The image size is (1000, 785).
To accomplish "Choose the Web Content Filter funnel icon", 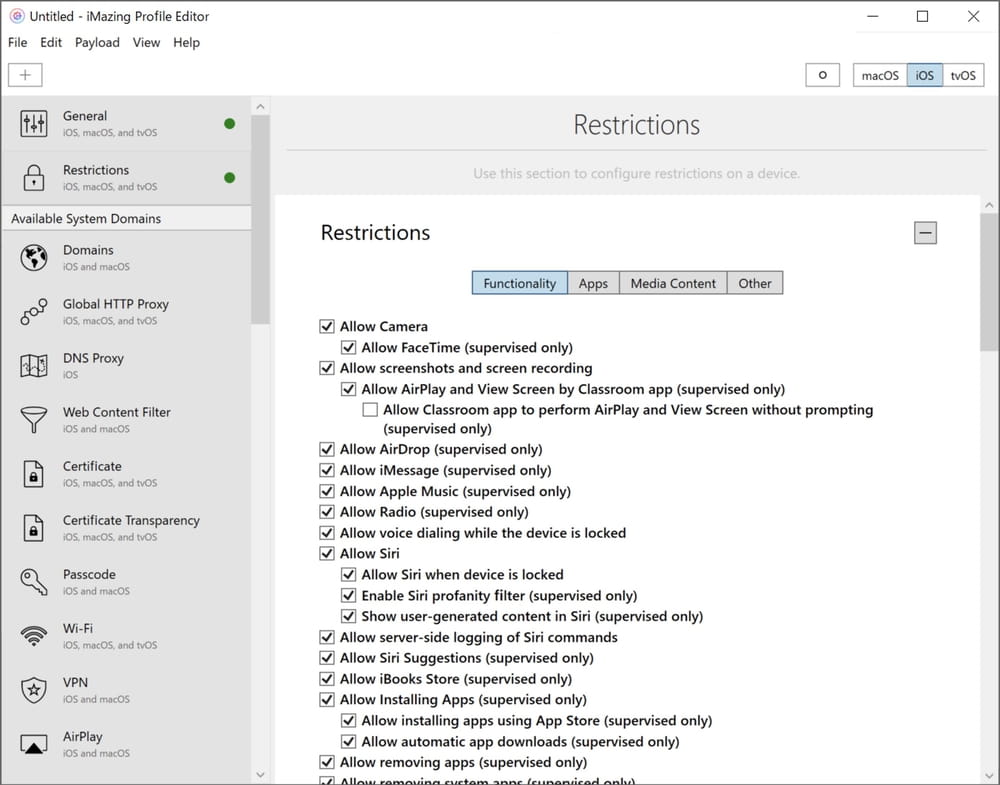I will 34,420.
